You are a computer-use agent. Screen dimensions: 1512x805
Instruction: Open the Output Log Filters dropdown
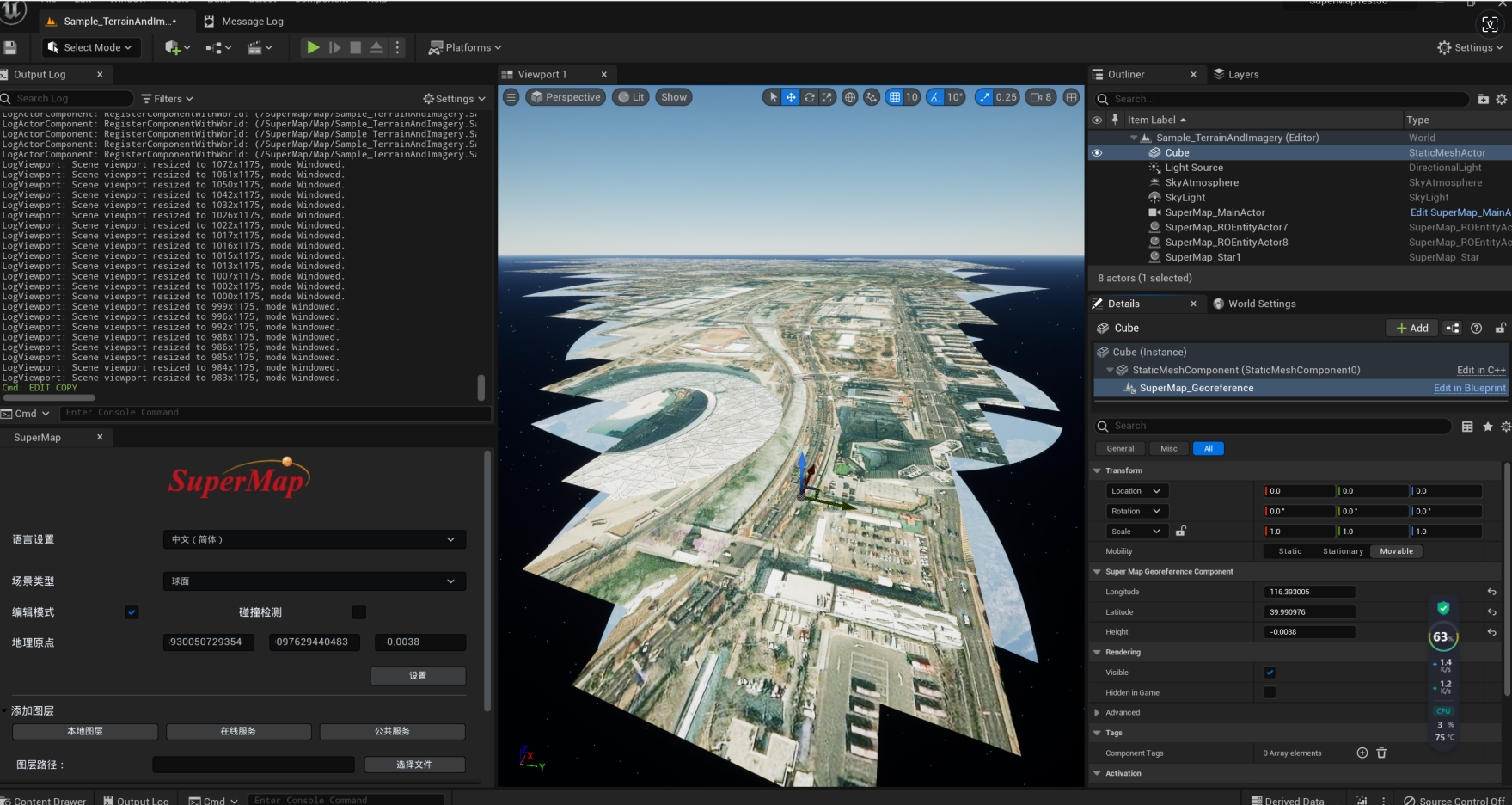tap(168, 99)
